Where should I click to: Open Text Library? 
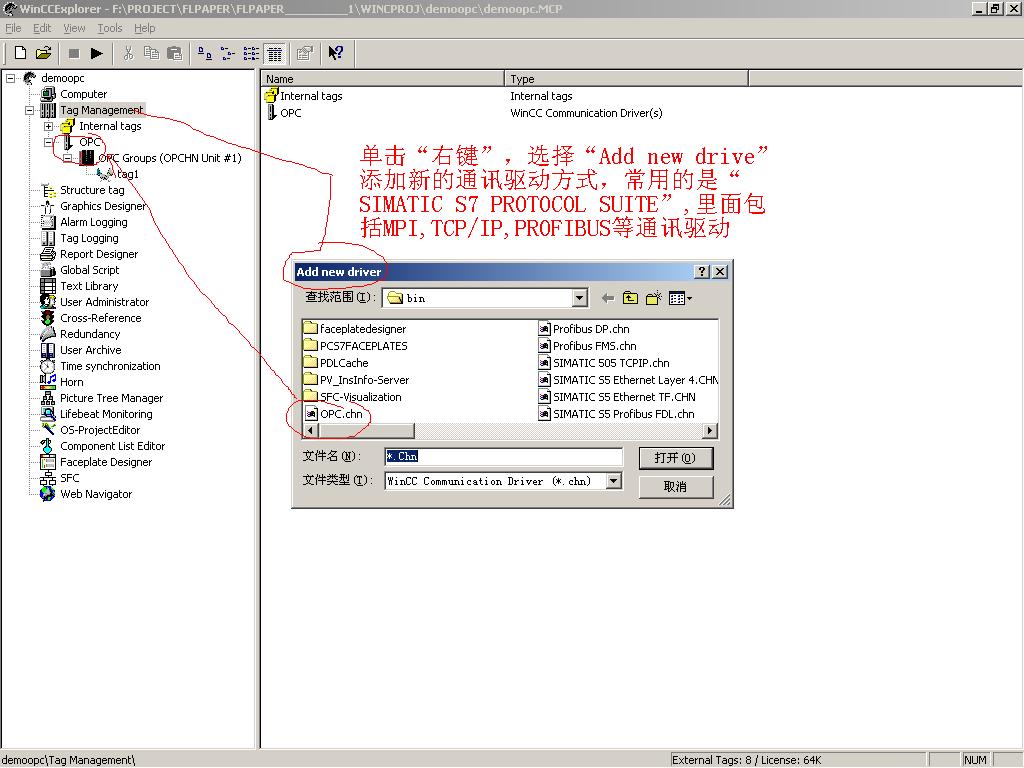89,286
